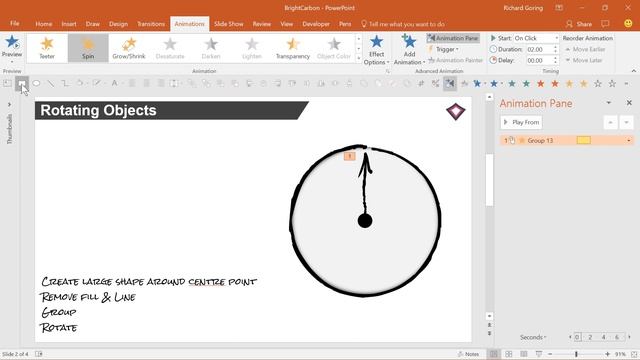
Task: Open the Slide Show tab
Action: (x=229, y=24)
